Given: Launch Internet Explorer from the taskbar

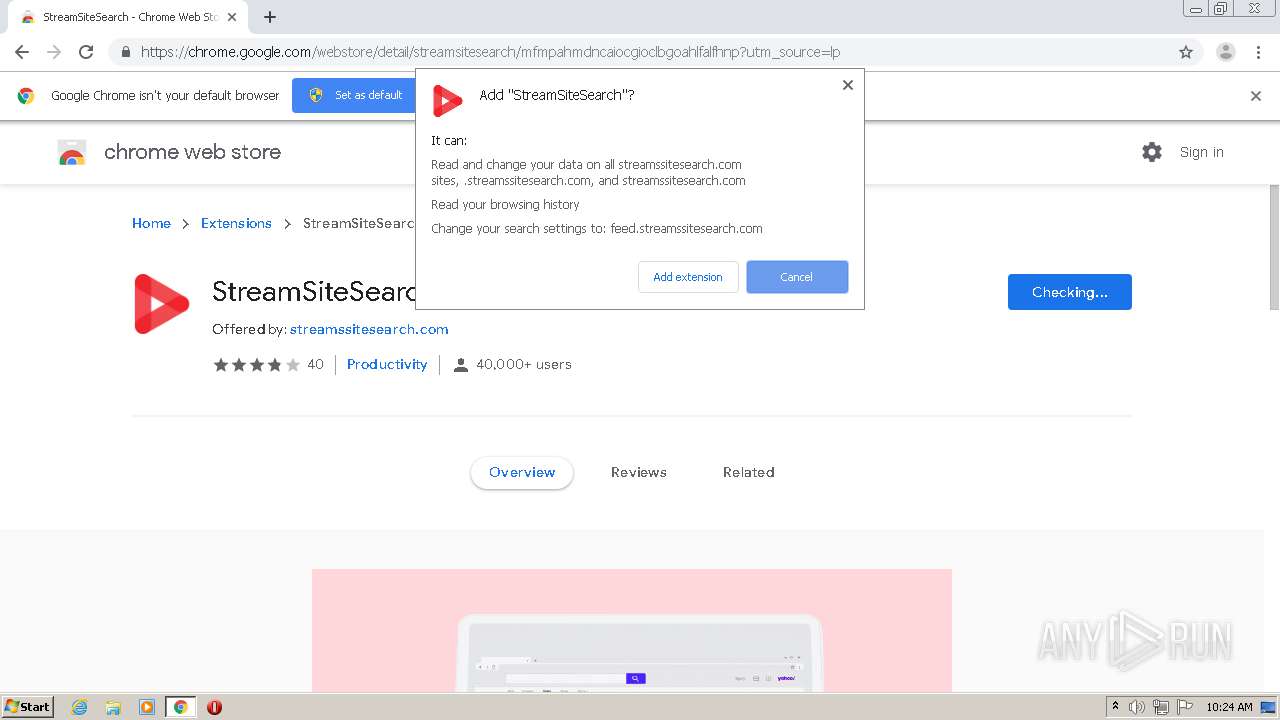Looking at the screenshot, I should click(80, 707).
